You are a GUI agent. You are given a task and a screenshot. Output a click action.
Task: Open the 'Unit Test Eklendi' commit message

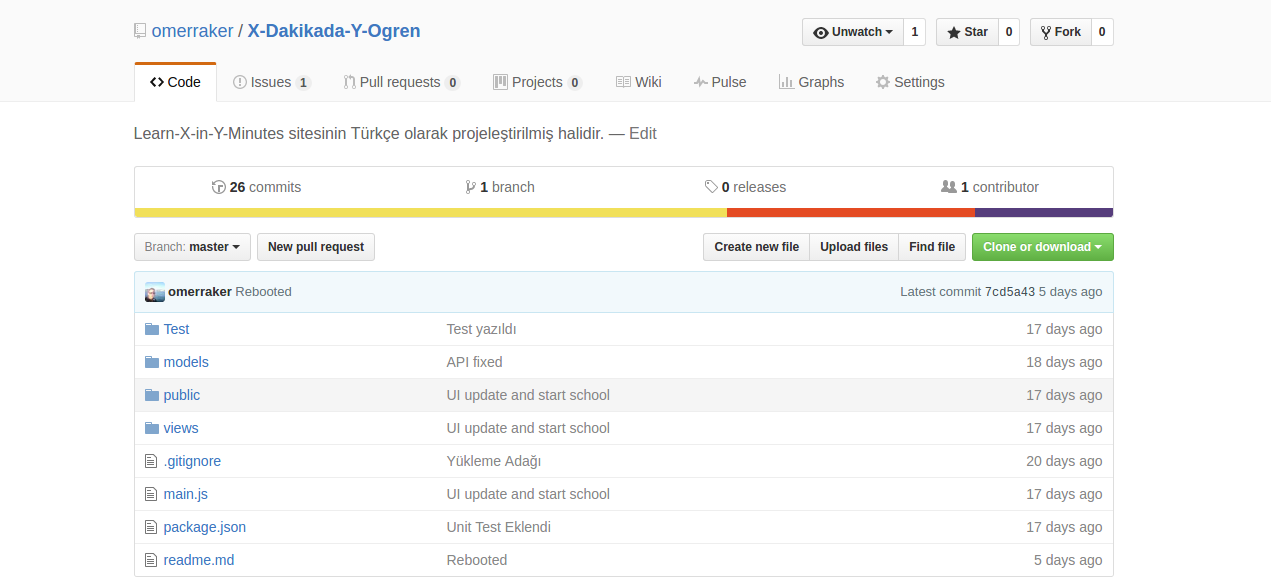498,527
